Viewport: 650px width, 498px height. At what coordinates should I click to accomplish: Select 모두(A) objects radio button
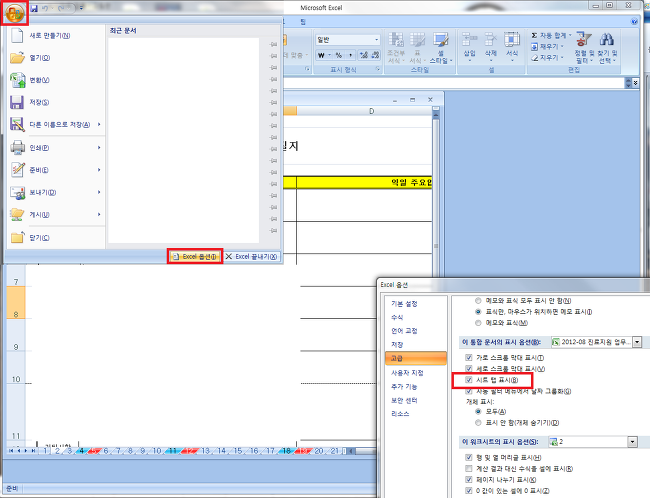pyautogui.click(x=478, y=412)
